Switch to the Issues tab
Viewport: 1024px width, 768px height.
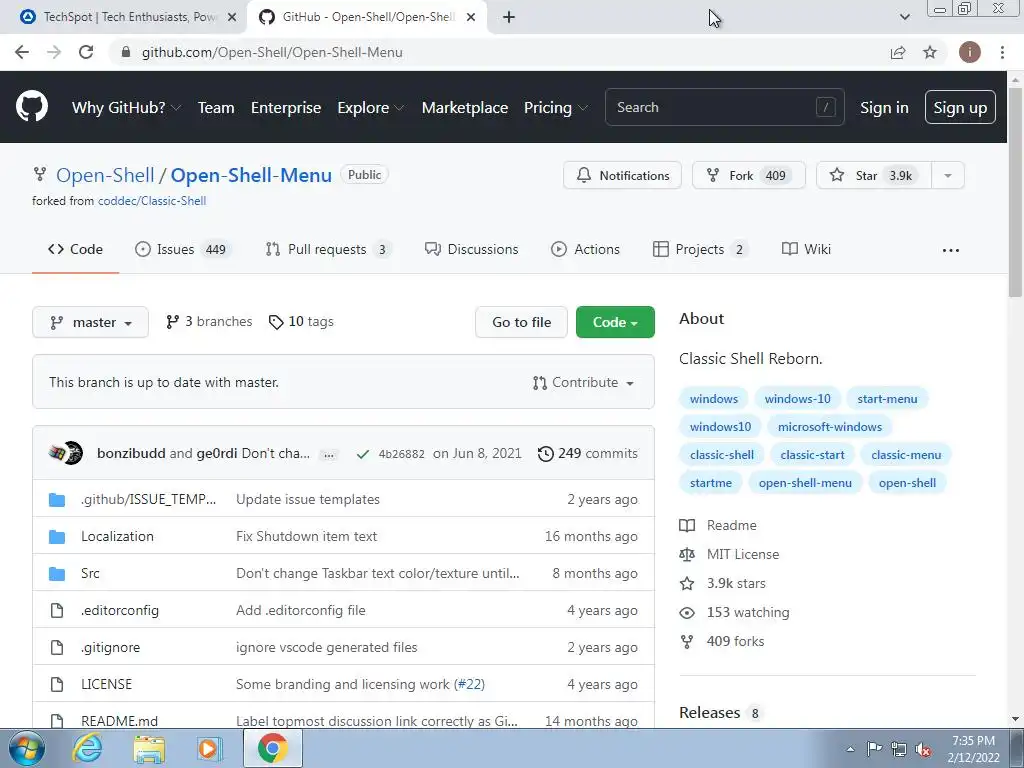pos(182,249)
